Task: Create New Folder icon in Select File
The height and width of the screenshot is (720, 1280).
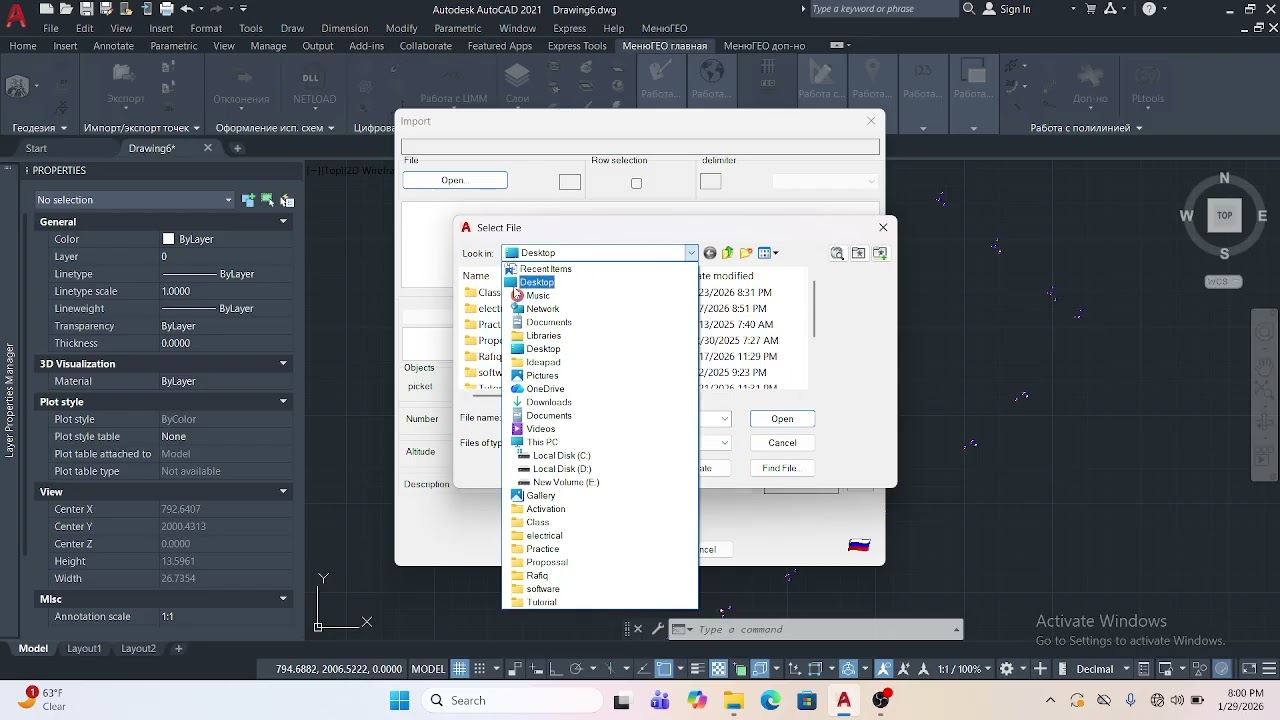Action: pos(746,253)
